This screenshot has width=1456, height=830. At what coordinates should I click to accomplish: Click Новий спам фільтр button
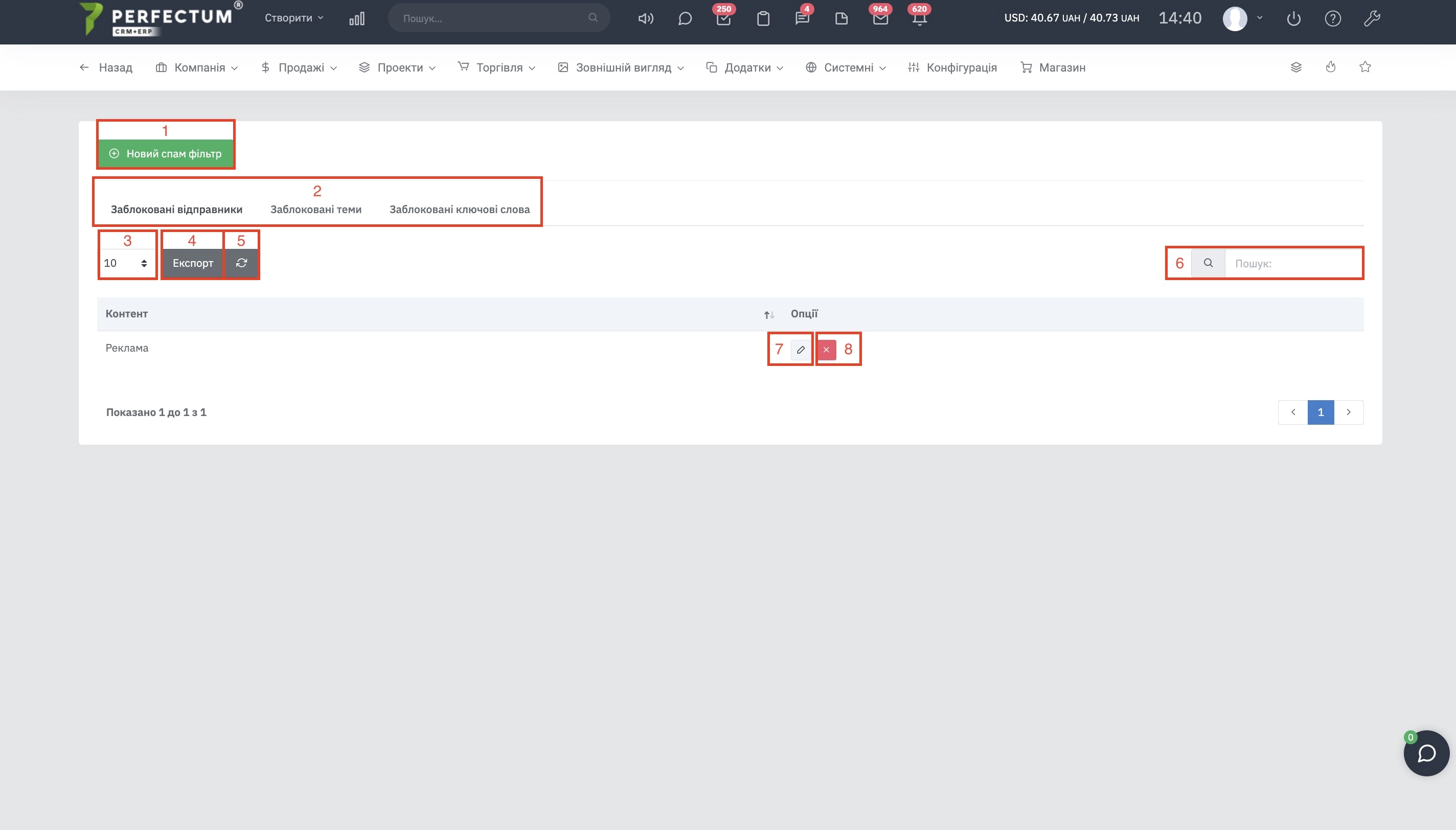tap(165, 153)
